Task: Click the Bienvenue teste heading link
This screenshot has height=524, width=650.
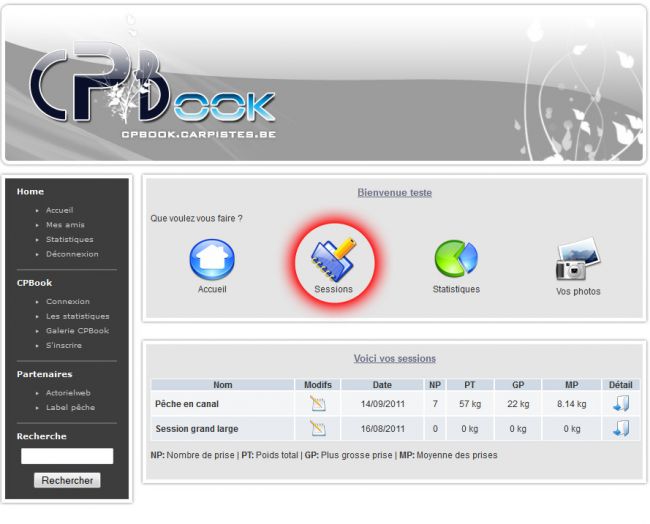Action: click(395, 193)
